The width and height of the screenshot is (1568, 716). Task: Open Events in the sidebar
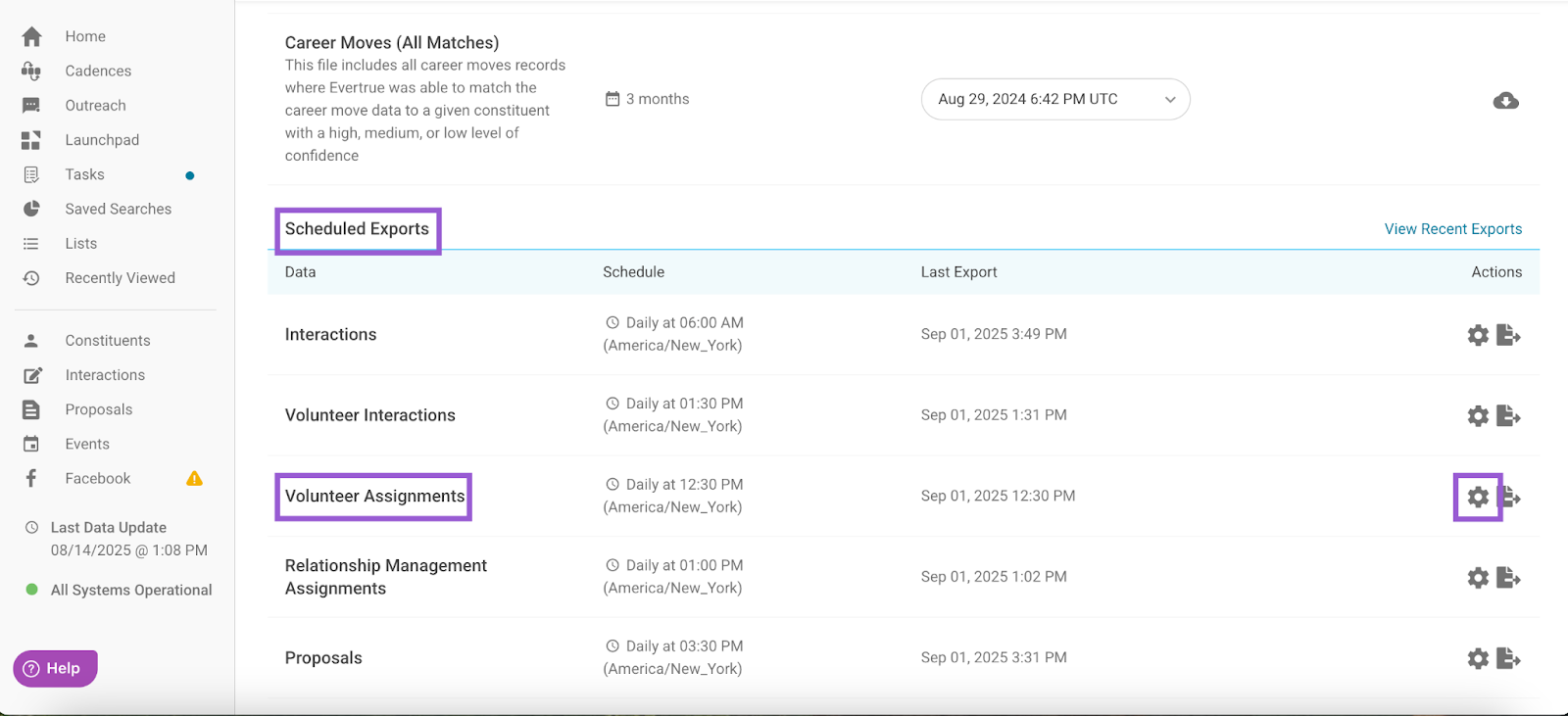tap(87, 444)
